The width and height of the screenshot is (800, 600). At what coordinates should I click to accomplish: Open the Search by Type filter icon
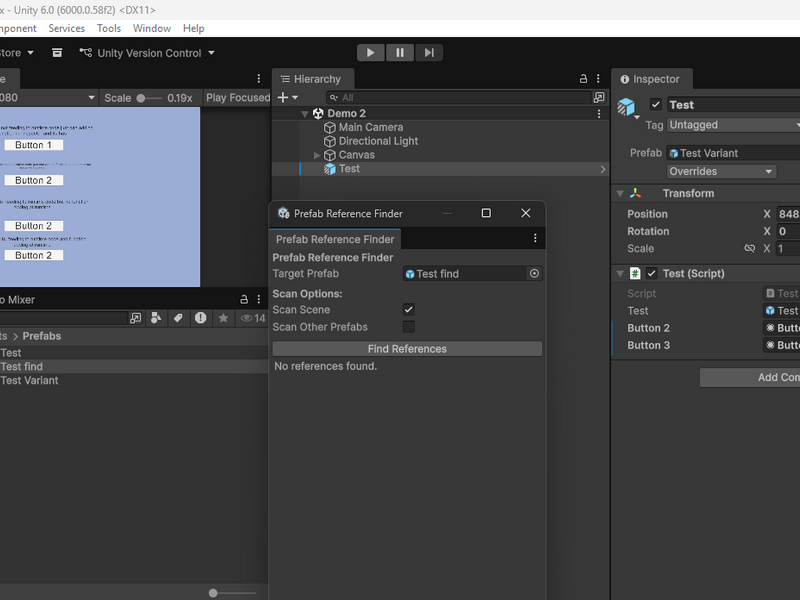[x=156, y=318]
